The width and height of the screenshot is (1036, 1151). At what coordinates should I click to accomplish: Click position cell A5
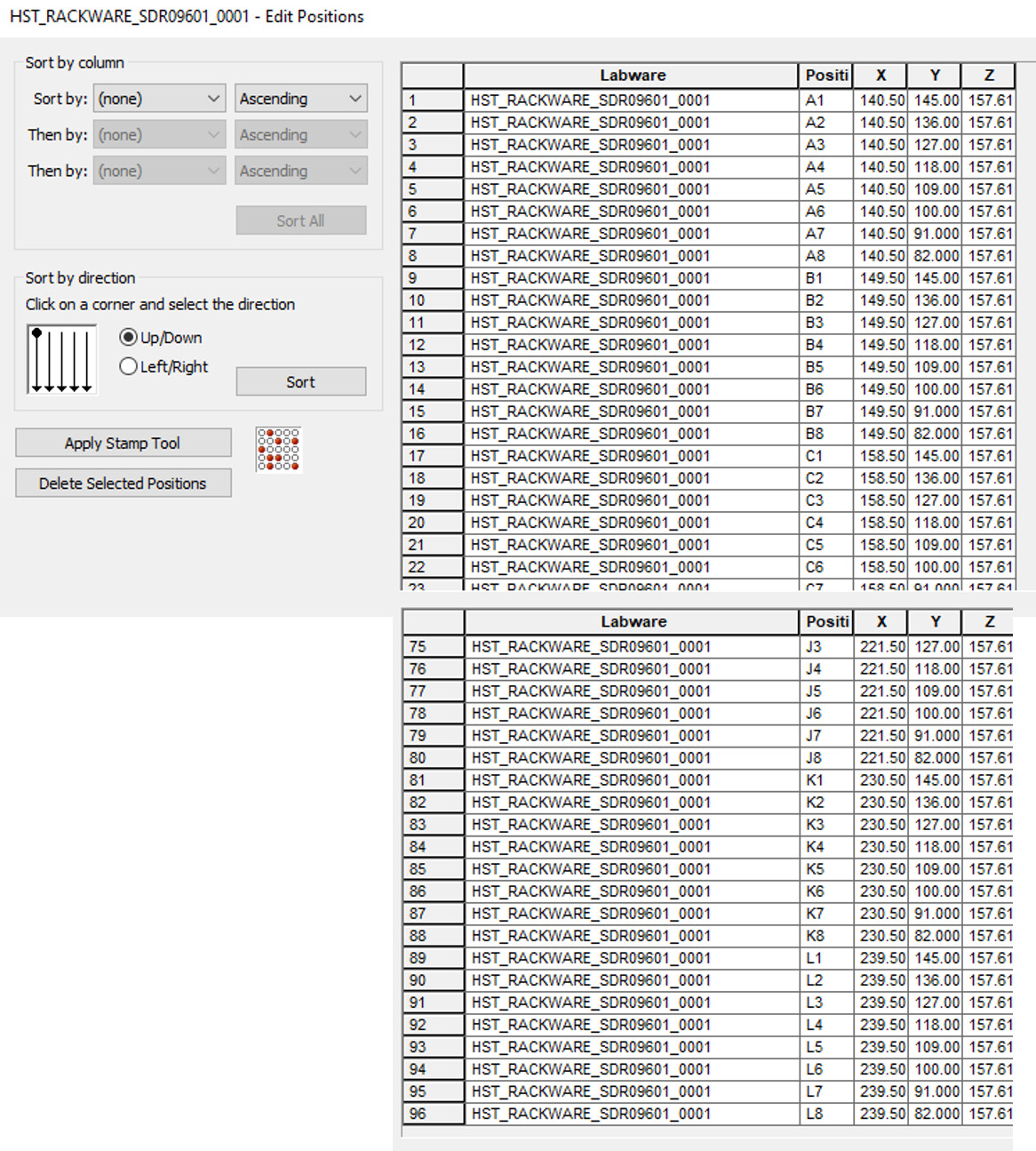pos(826,189)
